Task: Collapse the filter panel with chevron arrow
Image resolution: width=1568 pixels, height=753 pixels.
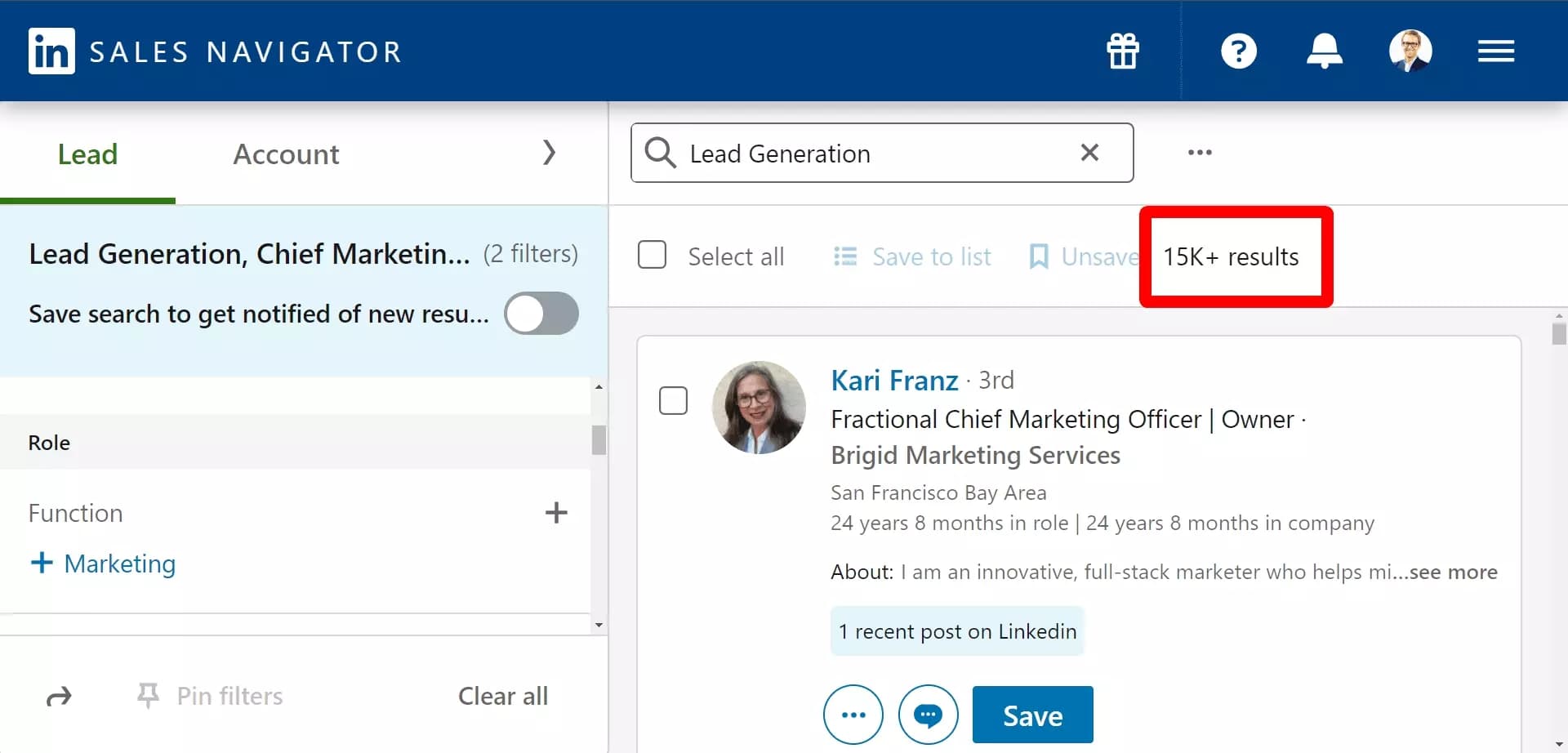Action: tap(550, 152)
